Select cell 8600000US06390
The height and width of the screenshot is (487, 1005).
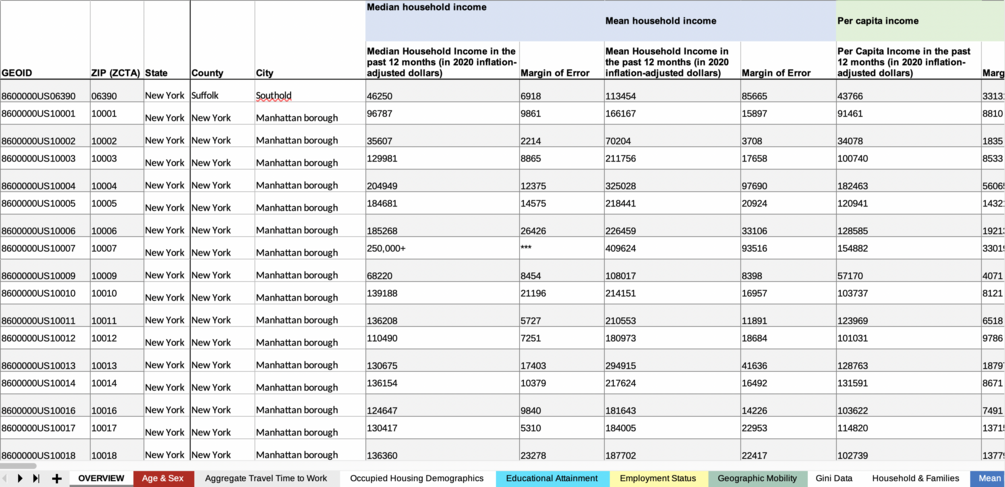pyautogui.click(x=45, y=91)
